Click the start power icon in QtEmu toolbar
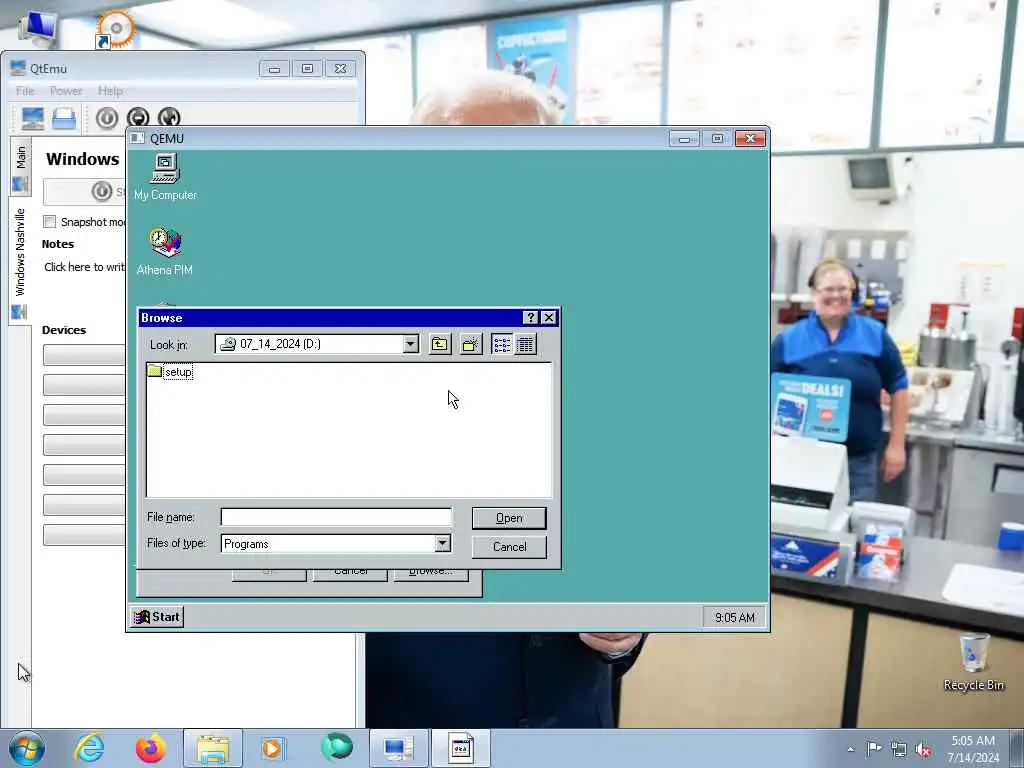The image size is (1024, 768). 107,118
